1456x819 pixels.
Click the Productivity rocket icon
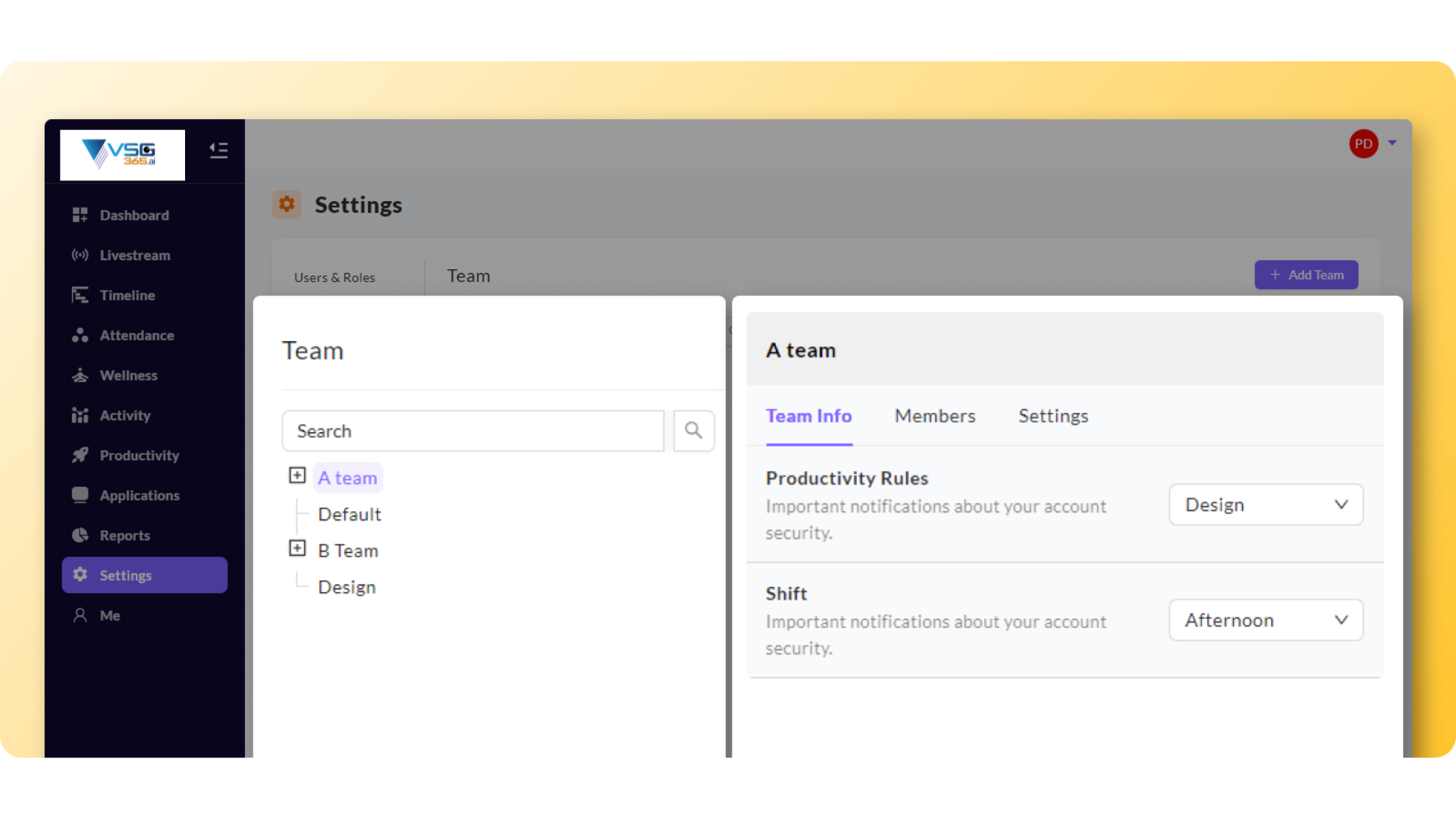pyautogui.click(x=80, y=455)
